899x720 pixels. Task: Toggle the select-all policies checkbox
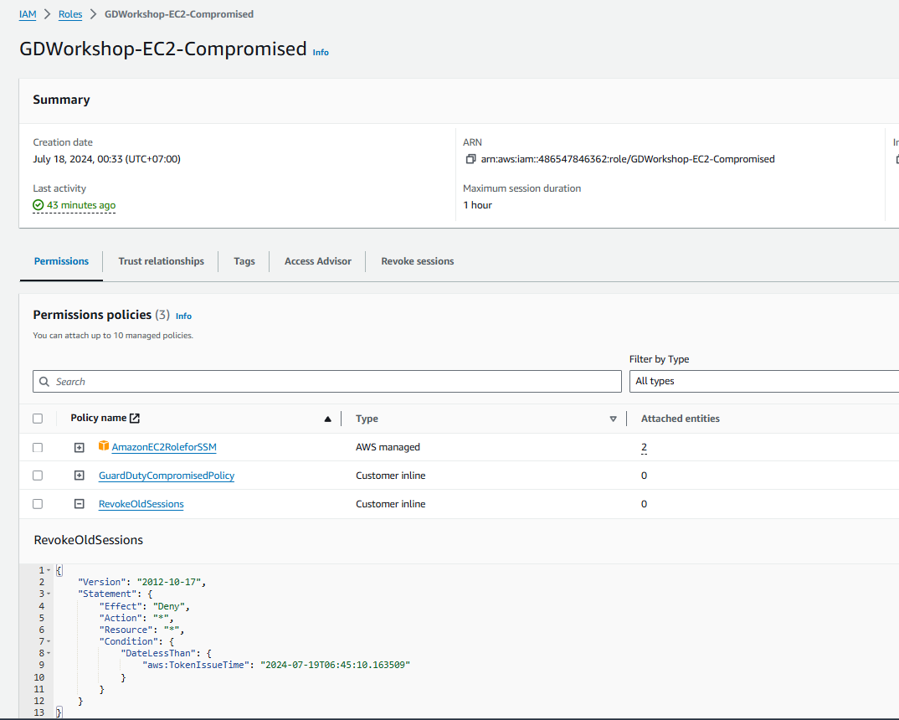[38, 418]
